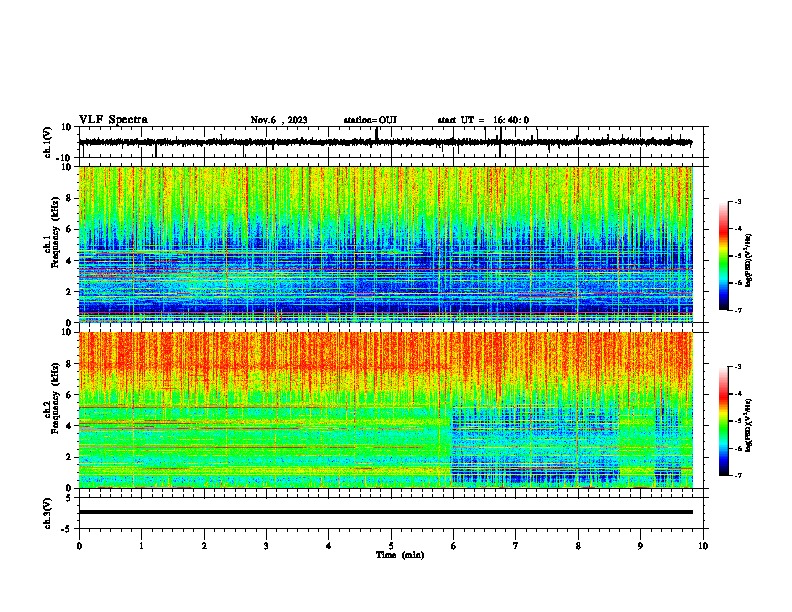Click inside the ch.2 frequency spectrogram
This screenshot has width=792, height=612.
coord(385,410)
